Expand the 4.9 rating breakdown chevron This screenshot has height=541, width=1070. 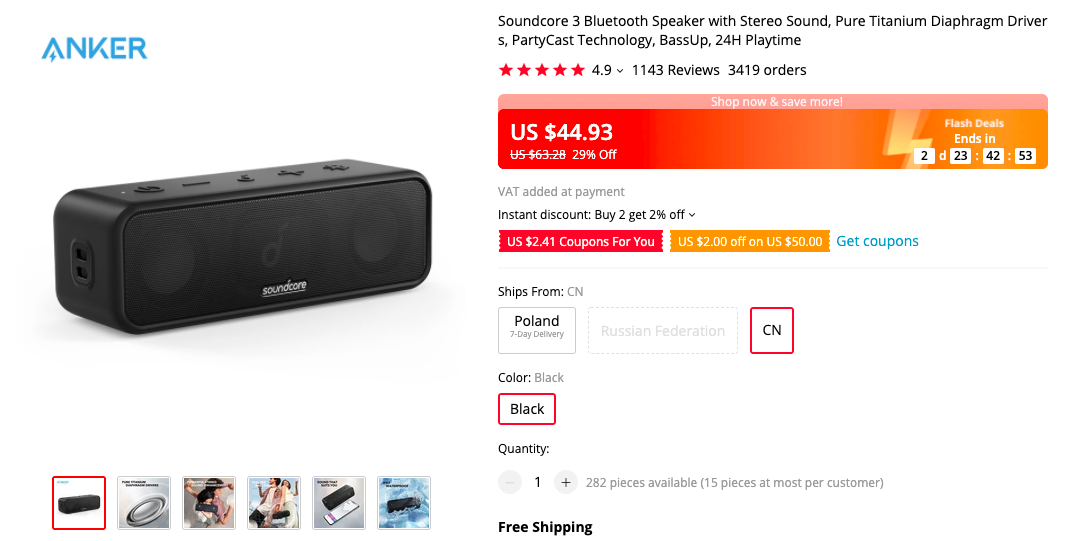point(620,71)
